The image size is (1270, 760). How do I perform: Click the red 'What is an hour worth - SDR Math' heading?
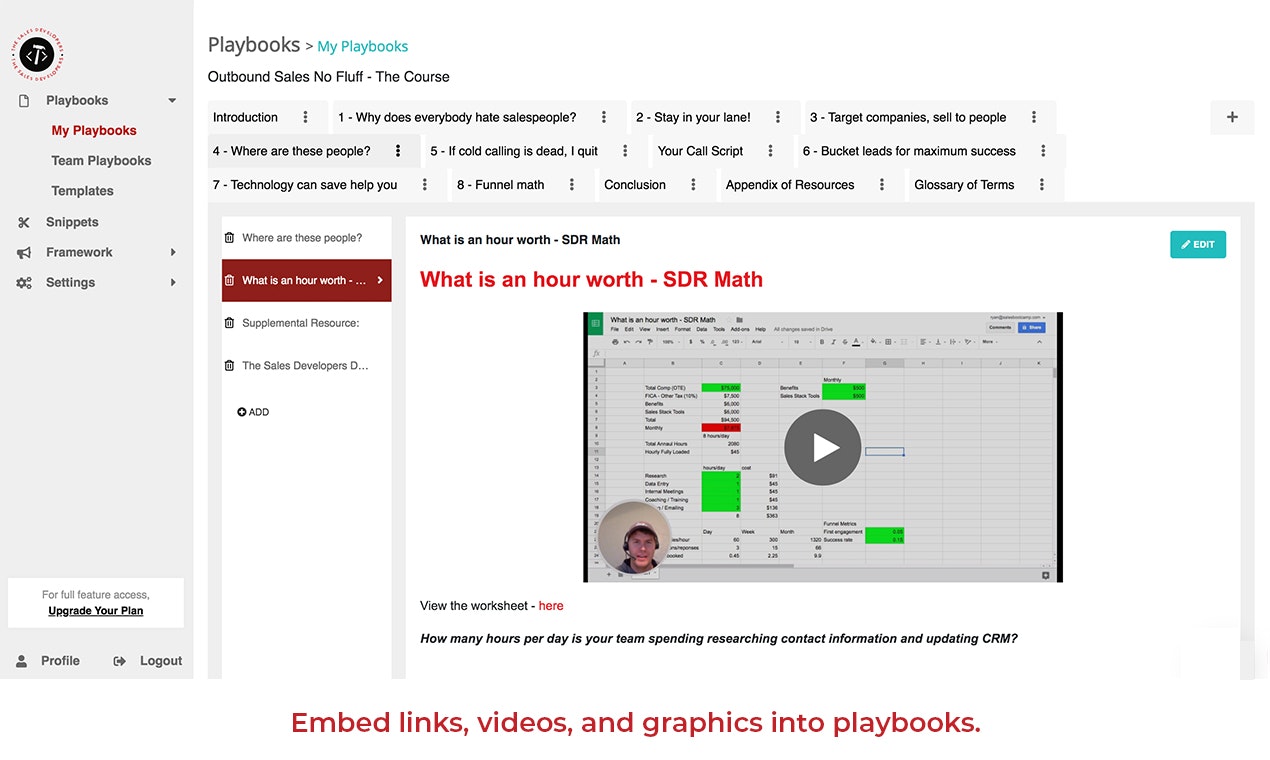click(x=591, y=280)
